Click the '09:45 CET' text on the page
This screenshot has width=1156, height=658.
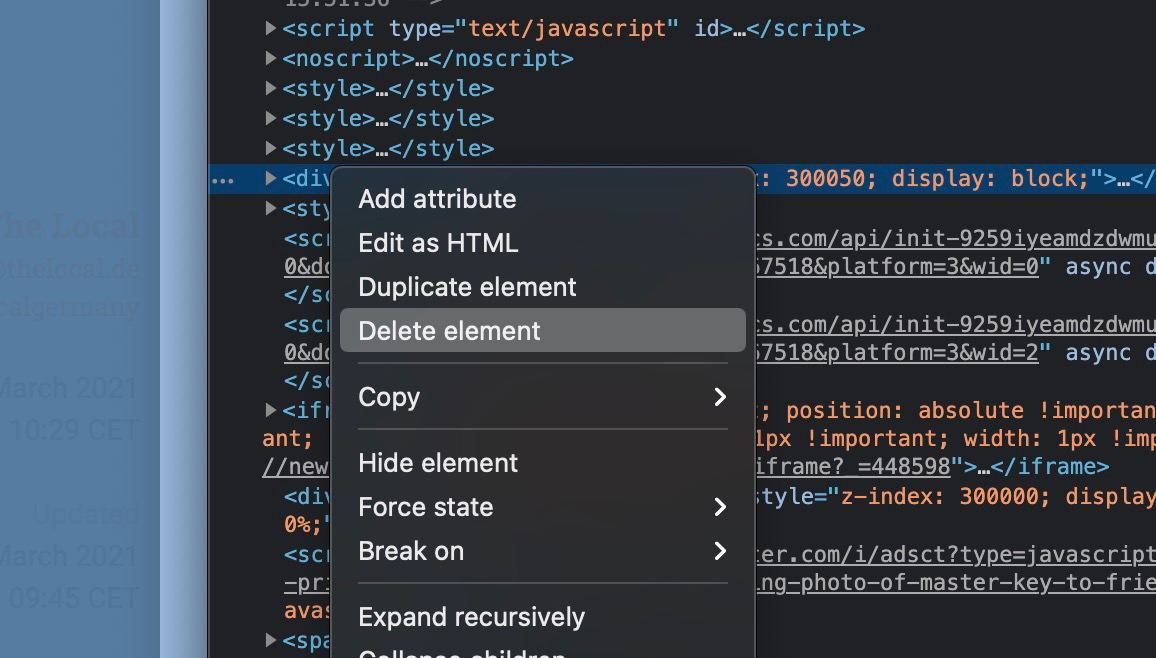(x=74, y=598)
